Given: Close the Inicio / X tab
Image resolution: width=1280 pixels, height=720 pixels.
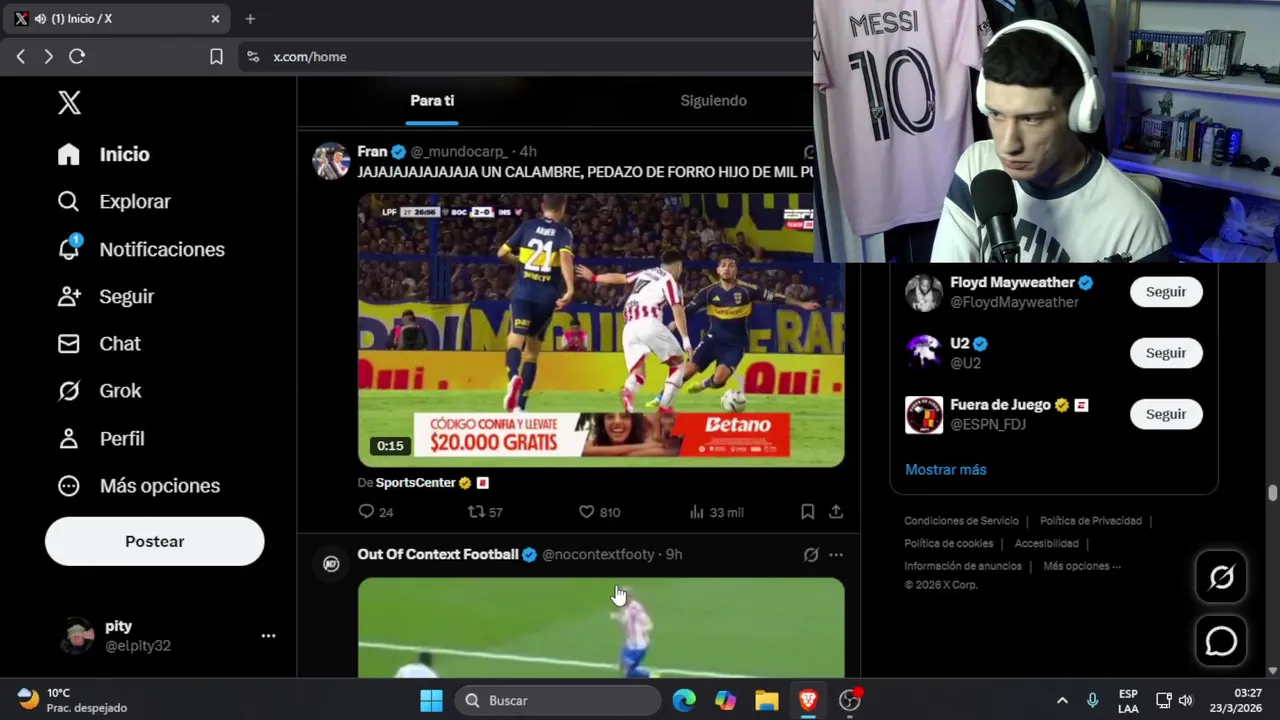Looking at the screenshot, I should (x=215, y=18).
